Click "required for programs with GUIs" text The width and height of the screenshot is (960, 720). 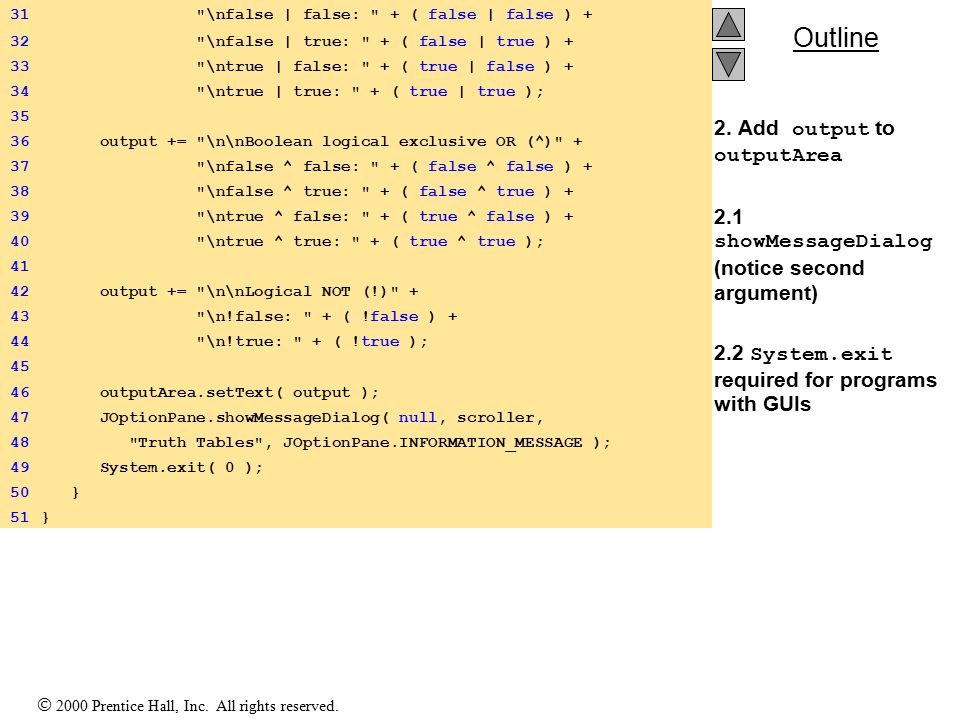pyautogui.click(x=825, y=392)
